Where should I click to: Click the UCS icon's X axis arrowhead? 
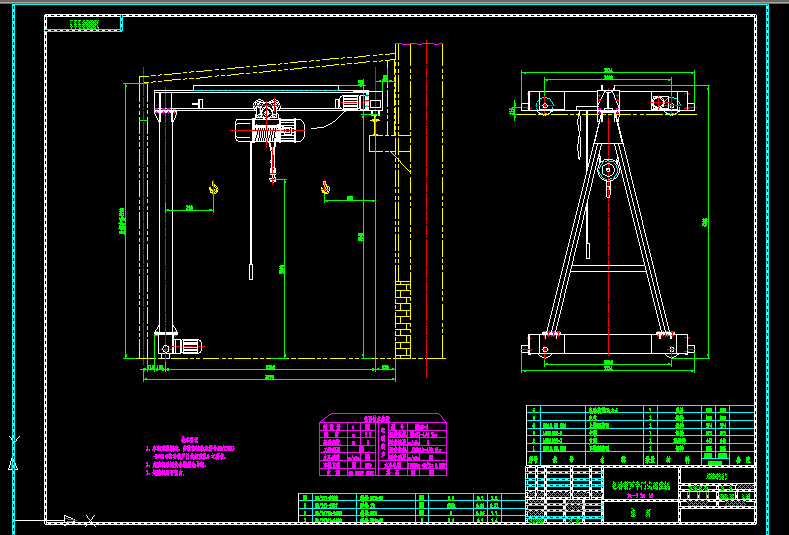(69, 520)
